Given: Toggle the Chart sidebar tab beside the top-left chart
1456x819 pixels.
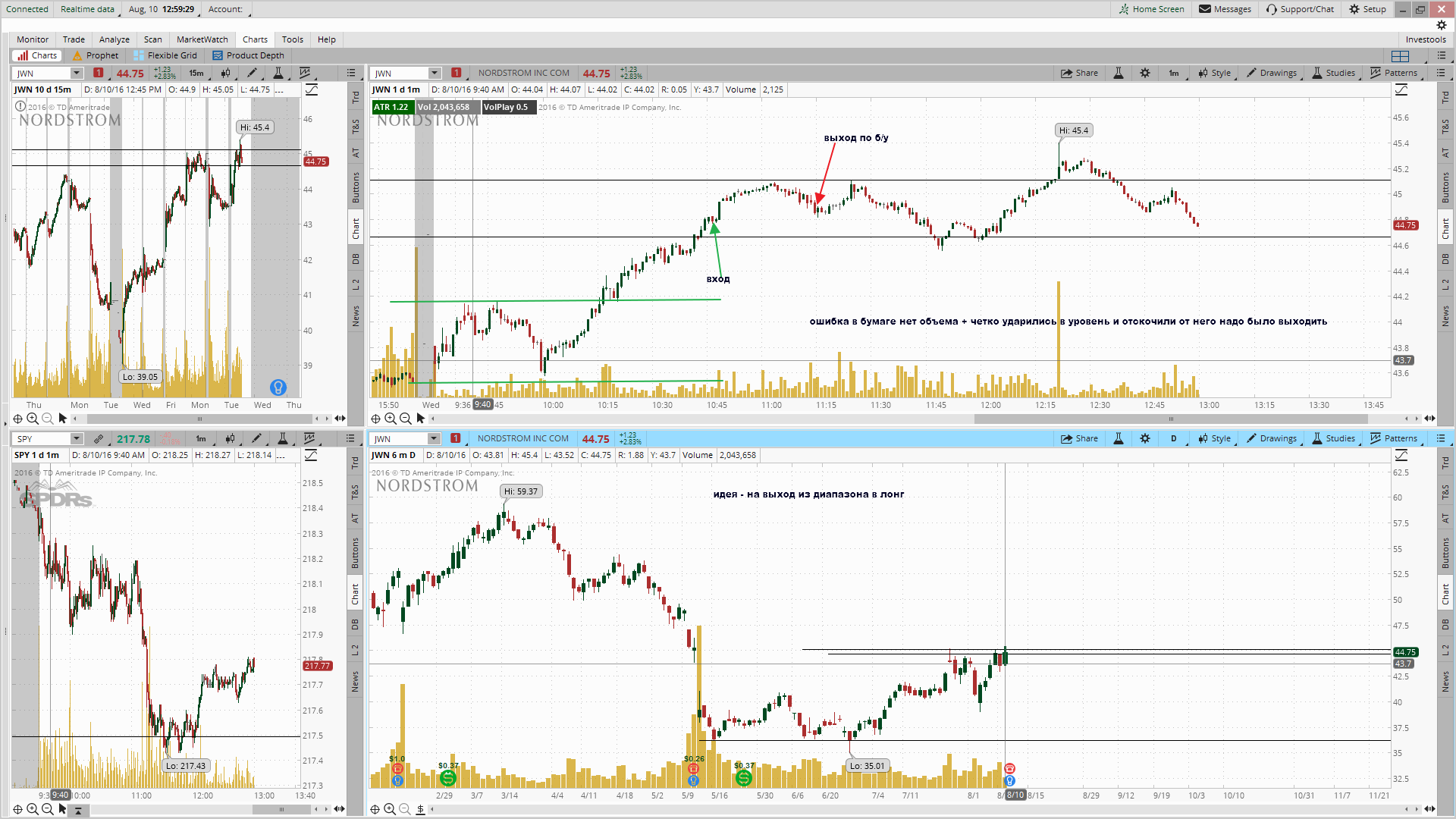Looking at the screenshot, I should point(356,228).
